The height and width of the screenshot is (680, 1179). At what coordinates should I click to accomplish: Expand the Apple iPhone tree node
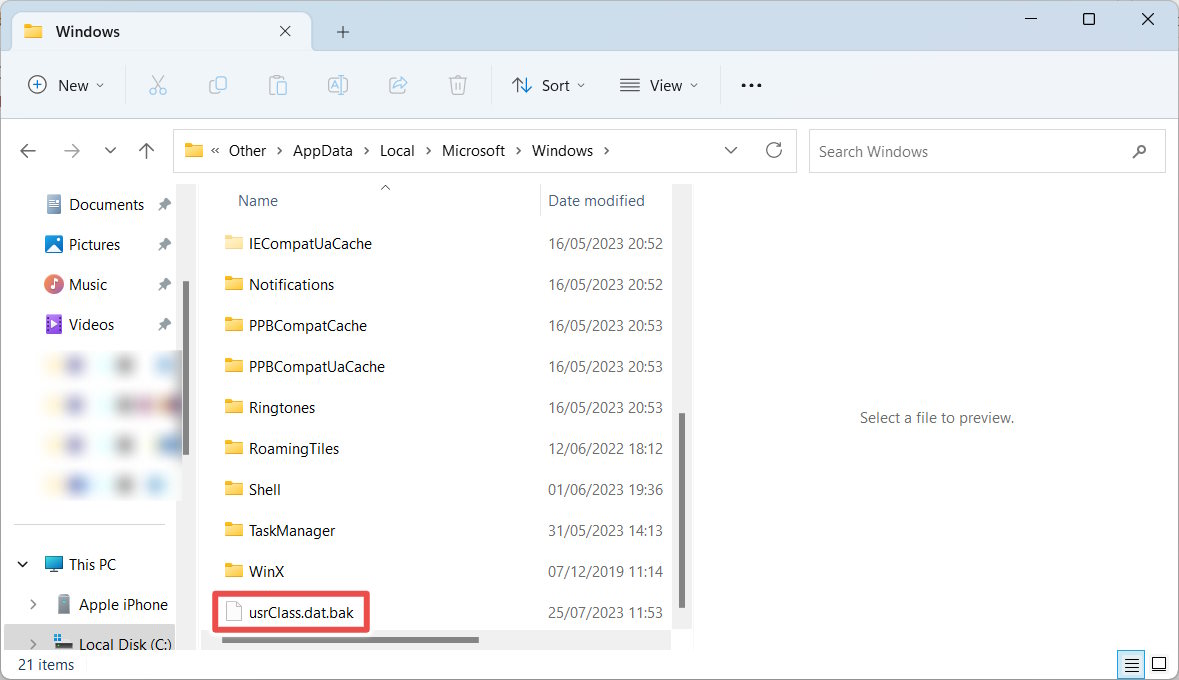[x=33, y=605]
